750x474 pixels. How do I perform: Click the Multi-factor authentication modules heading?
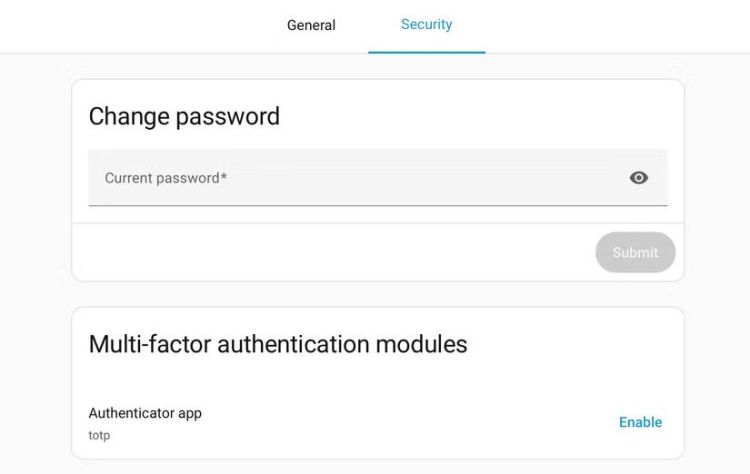(278, 344)
